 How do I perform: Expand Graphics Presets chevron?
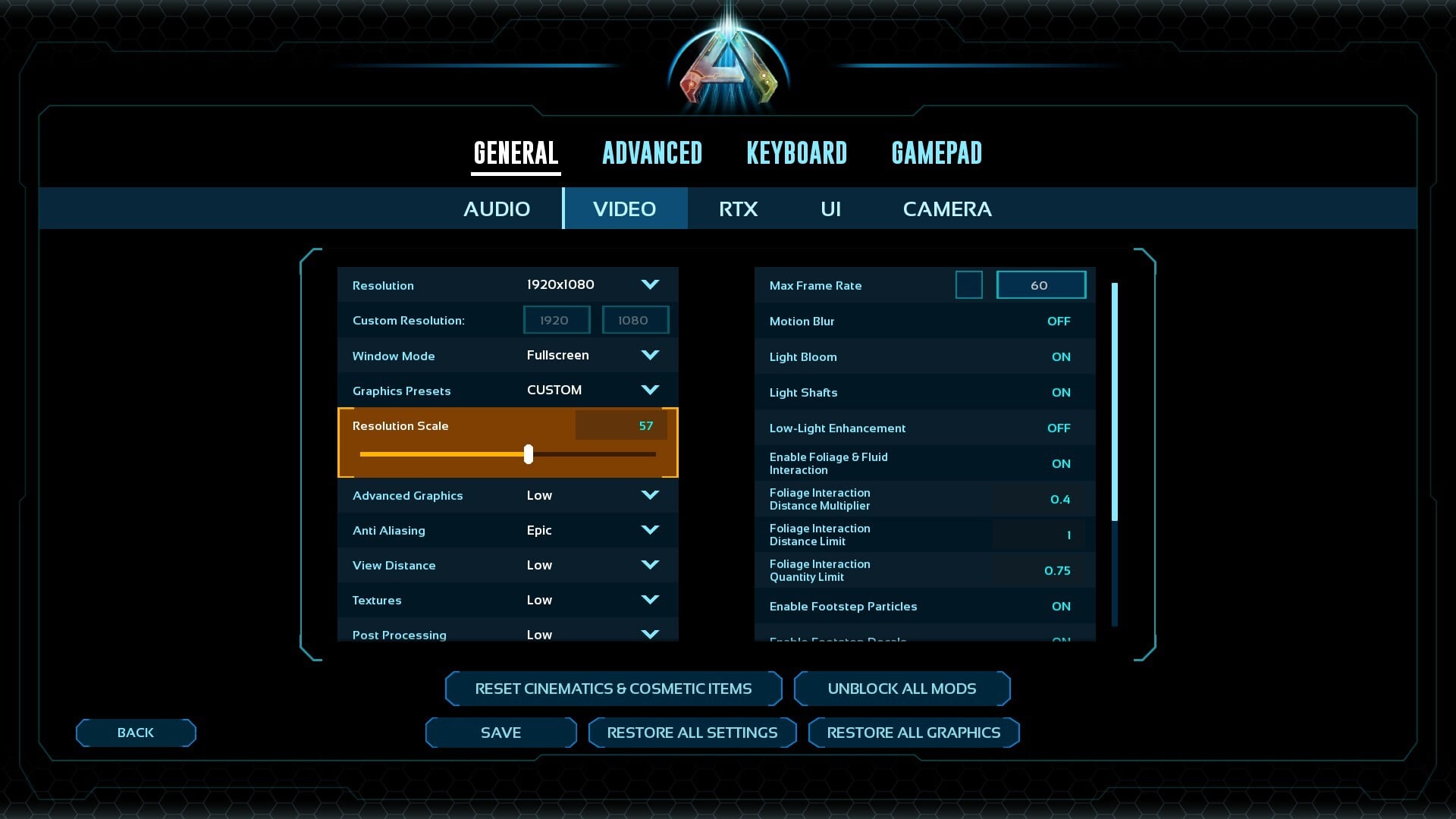point(650,390)
